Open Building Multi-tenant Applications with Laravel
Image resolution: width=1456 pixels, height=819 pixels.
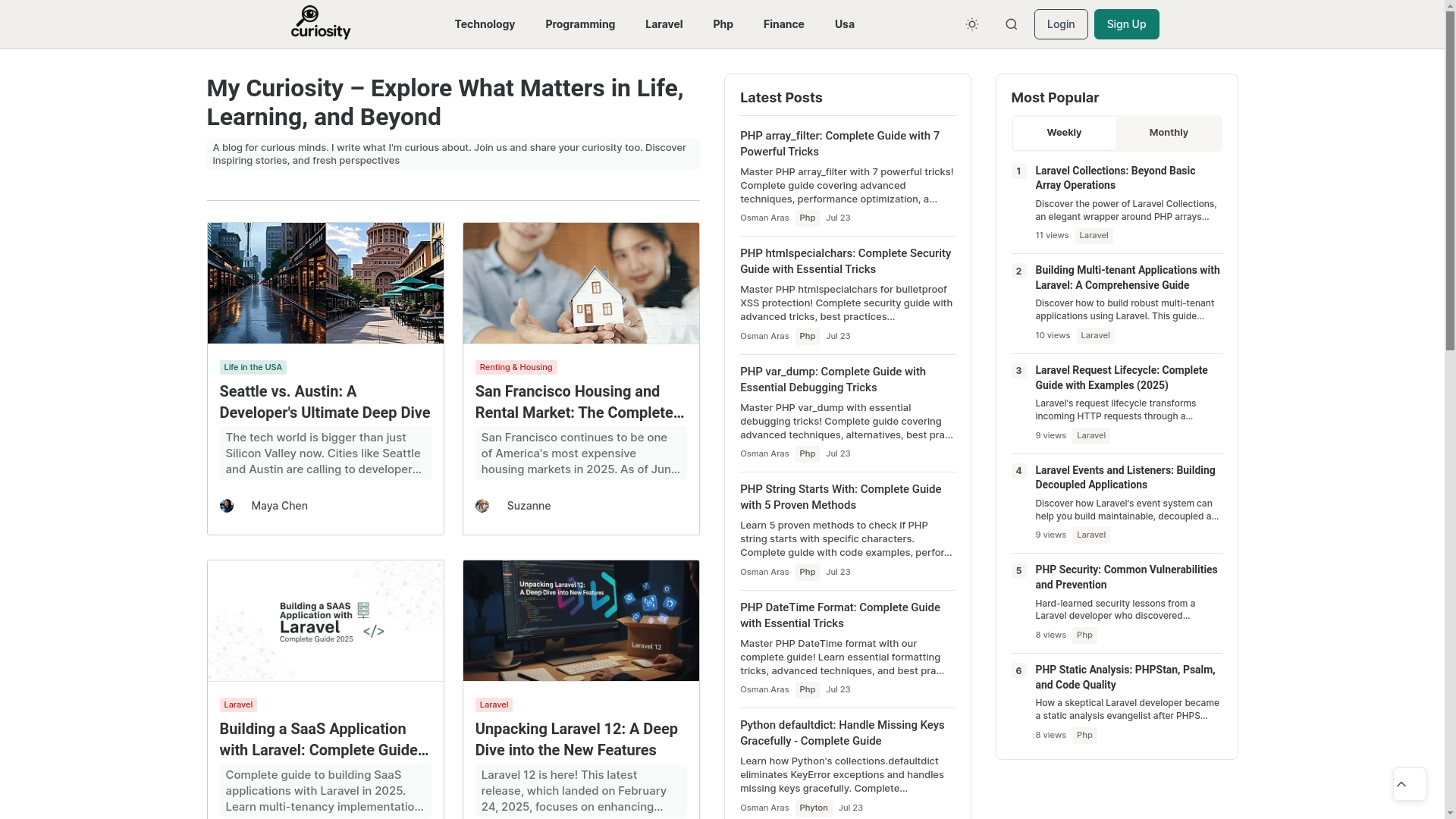(1127, 278)
